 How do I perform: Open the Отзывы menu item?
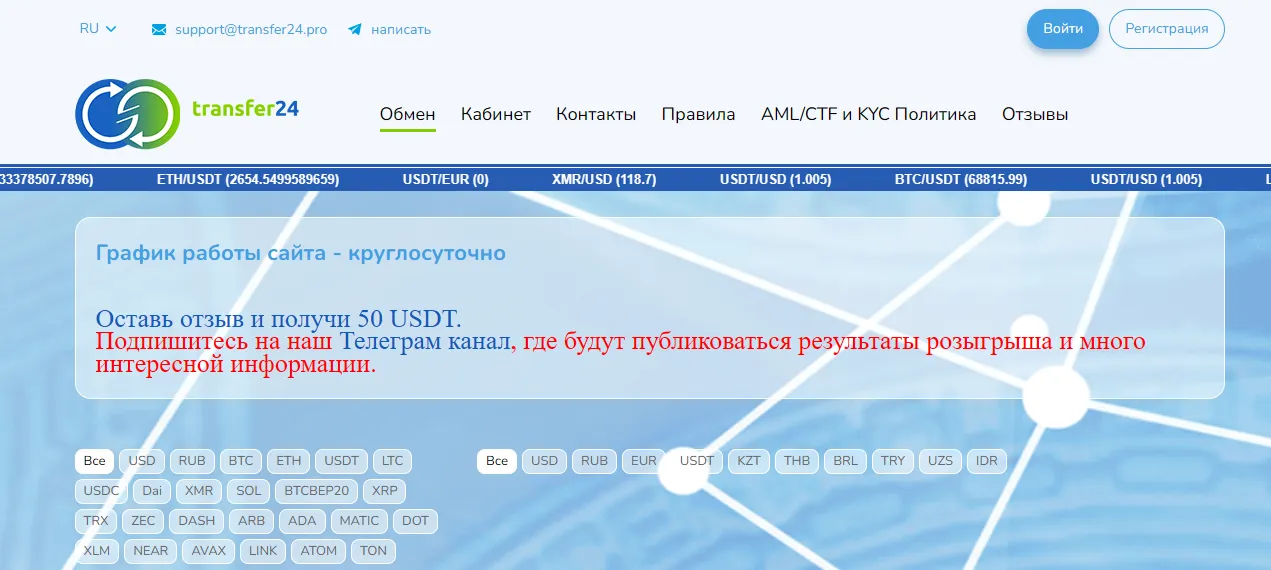[x=1035, y=114]
